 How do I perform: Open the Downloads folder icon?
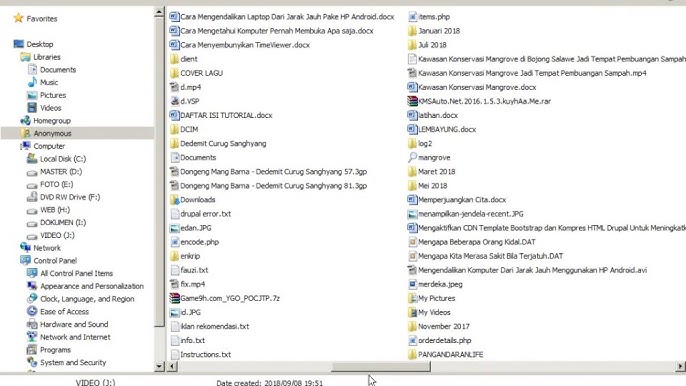[175, 200]
